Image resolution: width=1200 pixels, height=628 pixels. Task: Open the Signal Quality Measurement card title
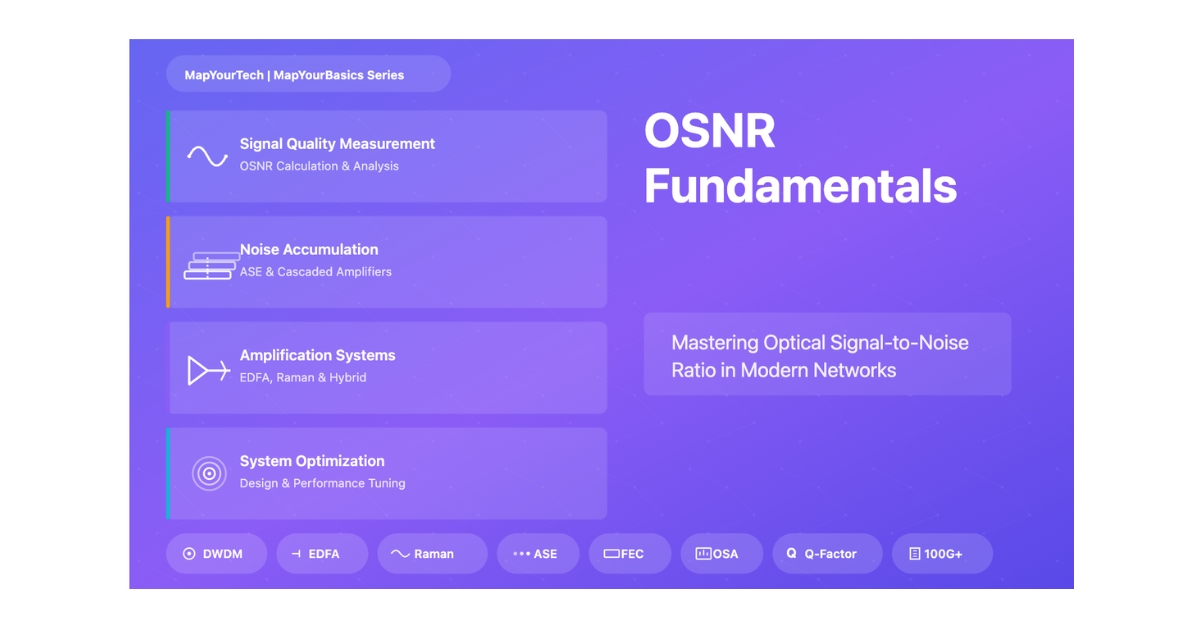[x=337, y=144]
